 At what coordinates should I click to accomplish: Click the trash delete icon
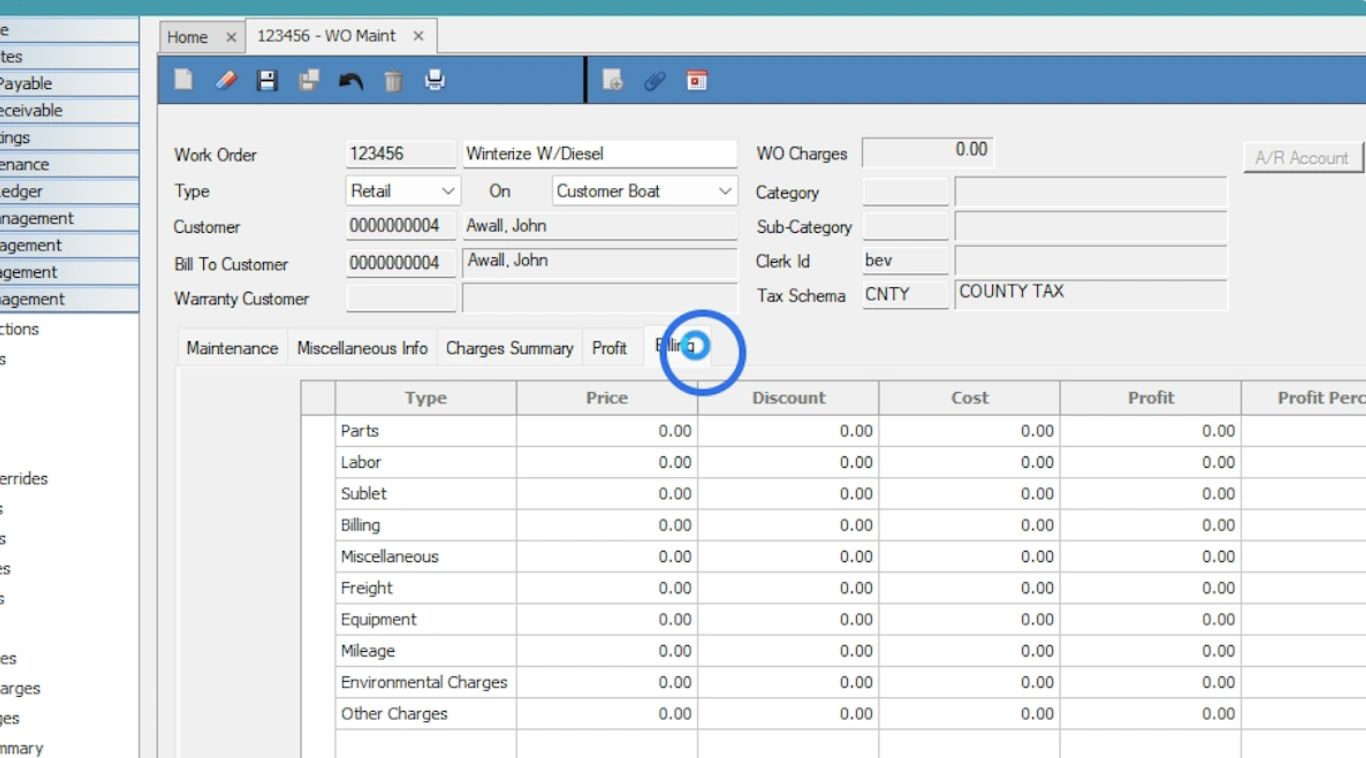[393, 81]
